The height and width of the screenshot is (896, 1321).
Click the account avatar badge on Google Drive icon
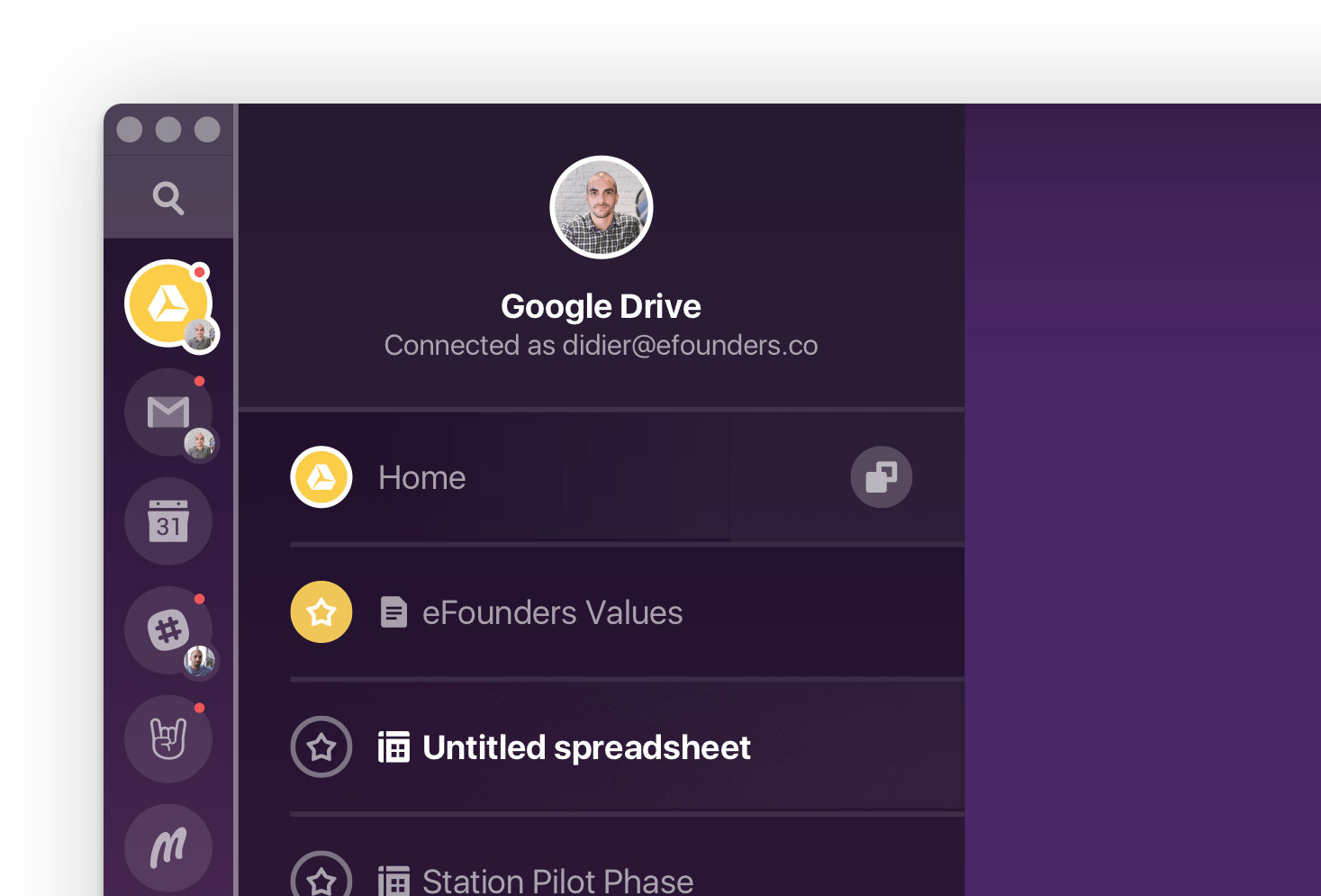200,335
